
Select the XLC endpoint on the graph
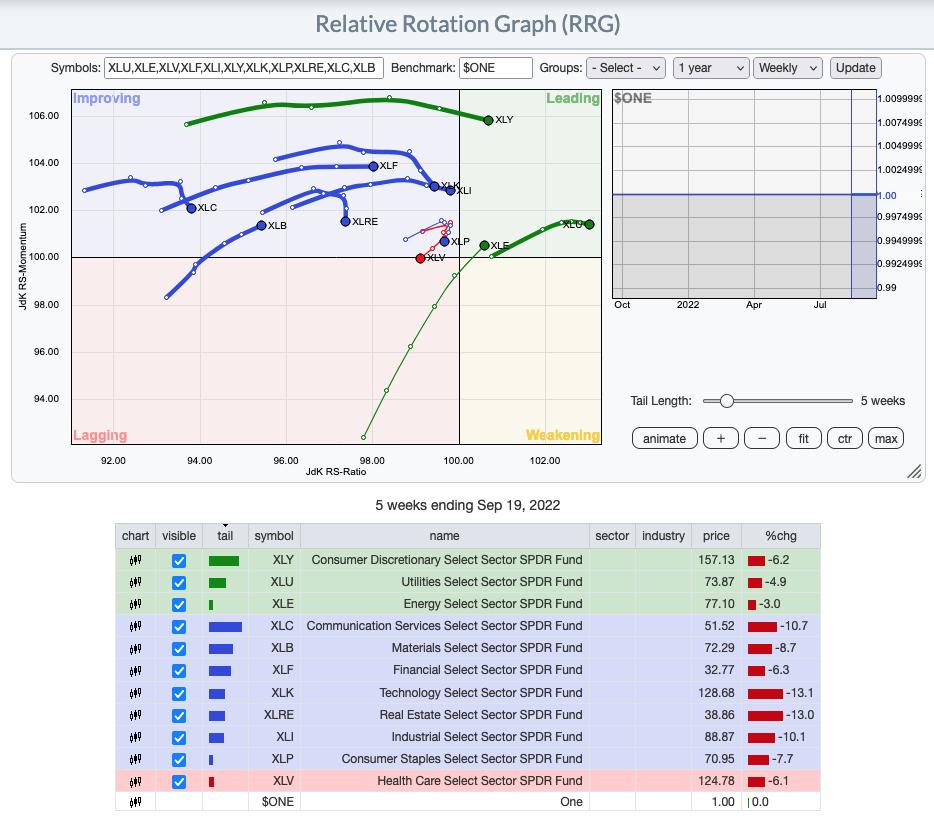191,208
